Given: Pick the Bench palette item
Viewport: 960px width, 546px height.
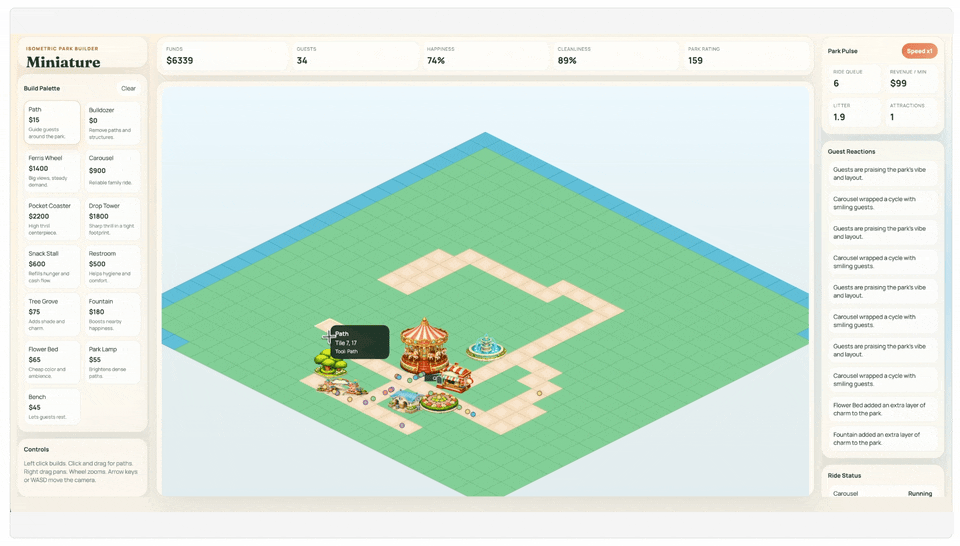Looking at the screenshot, I should click(52, 406).
